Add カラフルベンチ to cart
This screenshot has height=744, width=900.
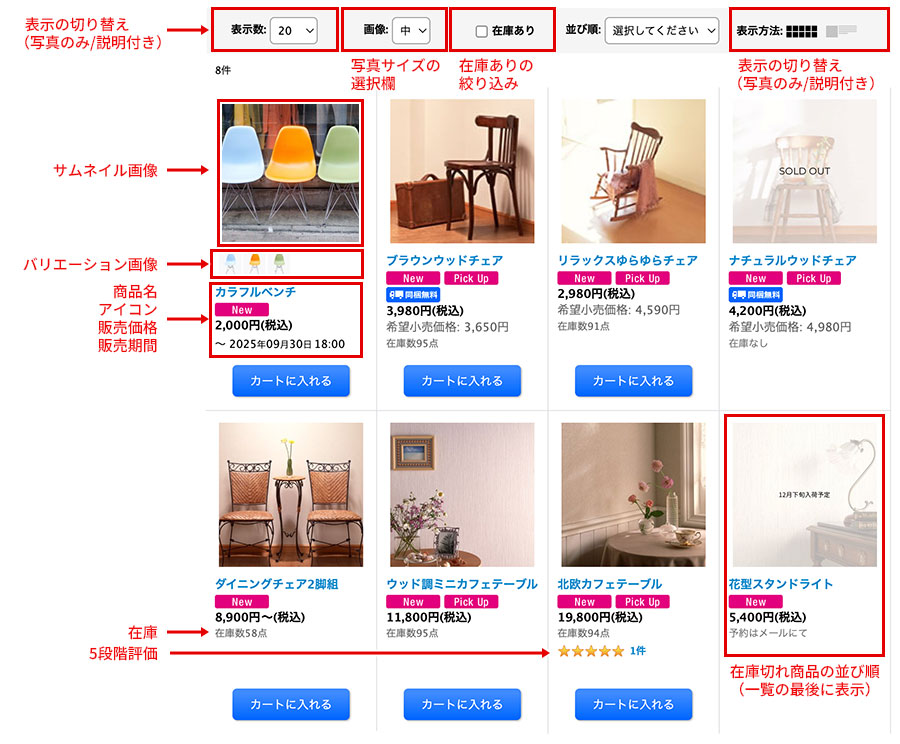coord(291,381)
